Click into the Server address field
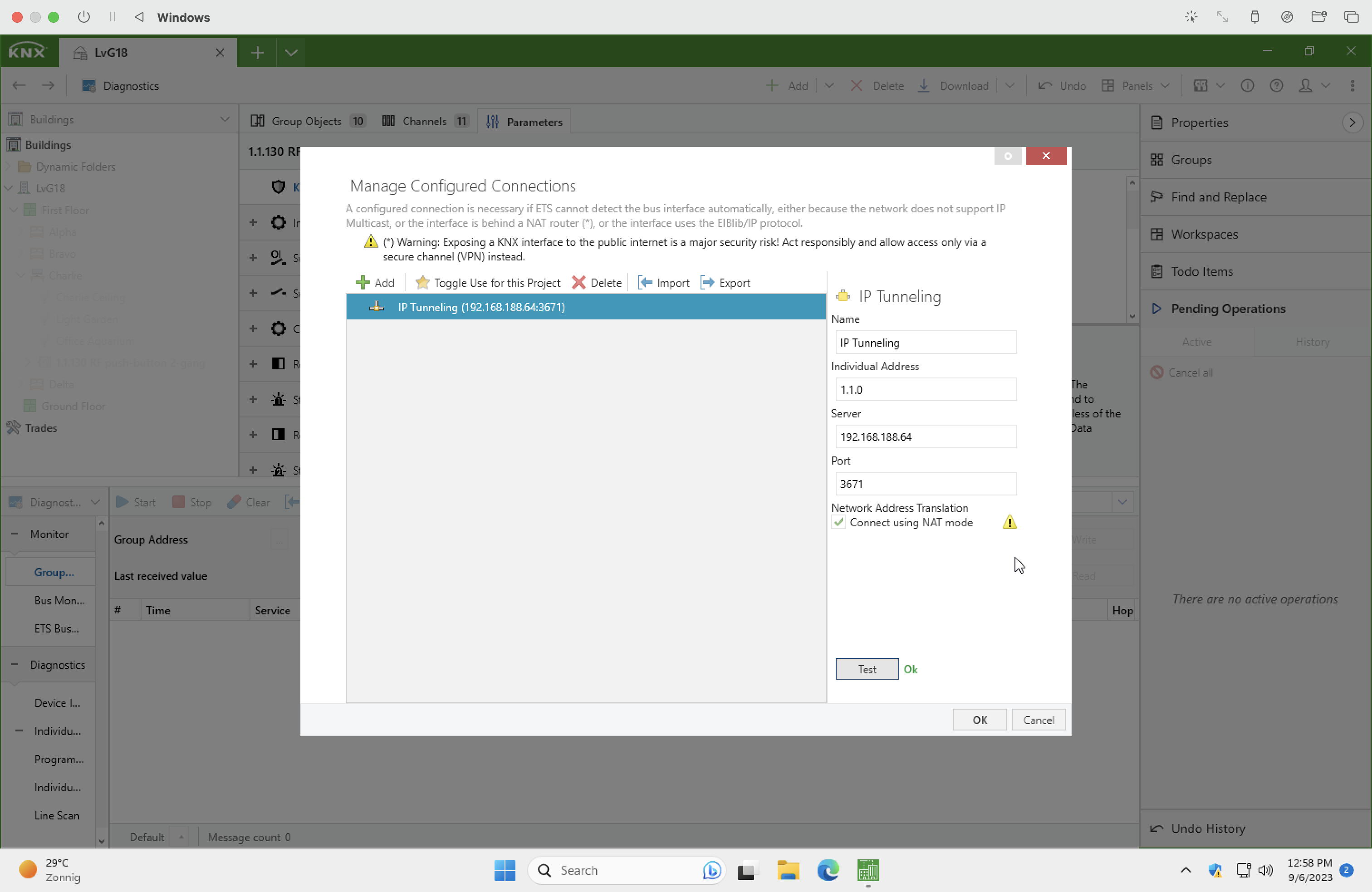Image resolution: width=1372 pixels, height=892 pixels. (x=925, y=436)
